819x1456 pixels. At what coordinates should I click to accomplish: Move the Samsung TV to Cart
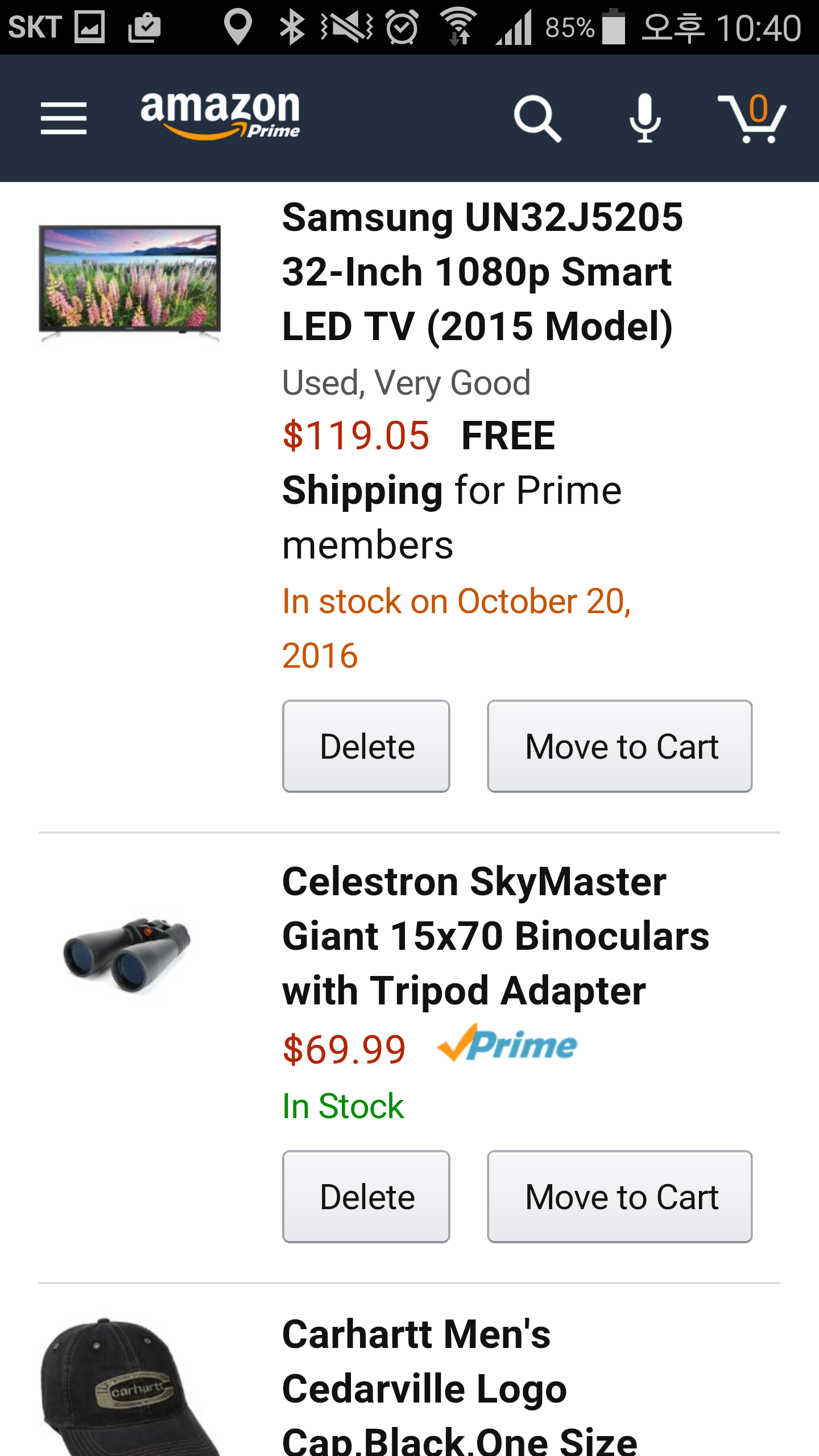[620, 746]
